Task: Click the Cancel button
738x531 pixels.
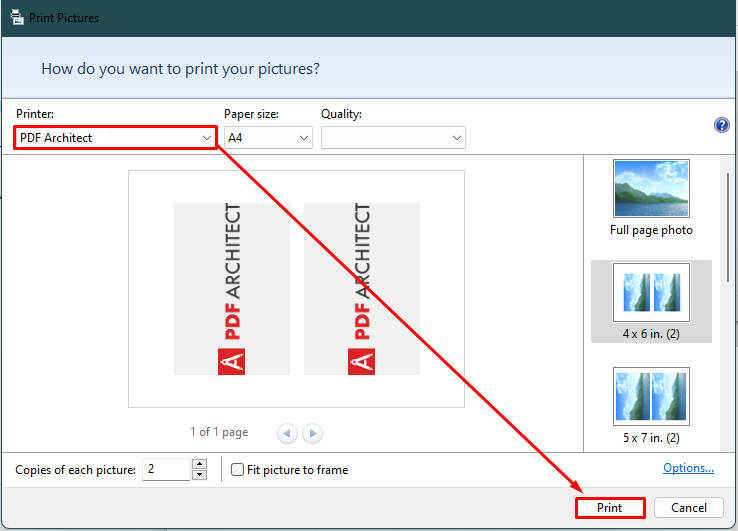Action: (x=689, y=508)
